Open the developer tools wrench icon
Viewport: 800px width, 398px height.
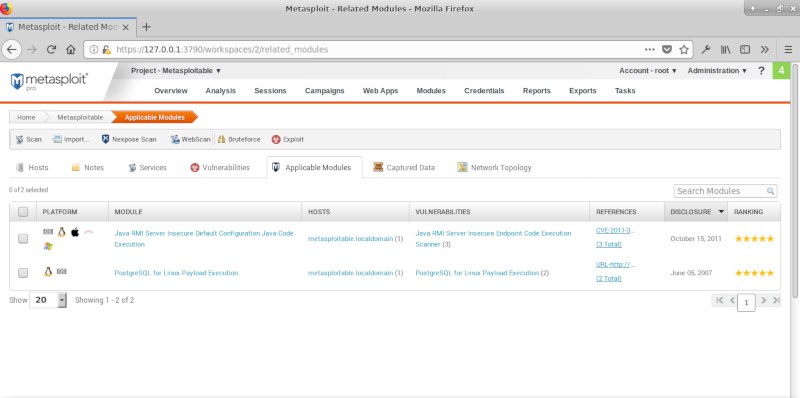coord(706,49)
